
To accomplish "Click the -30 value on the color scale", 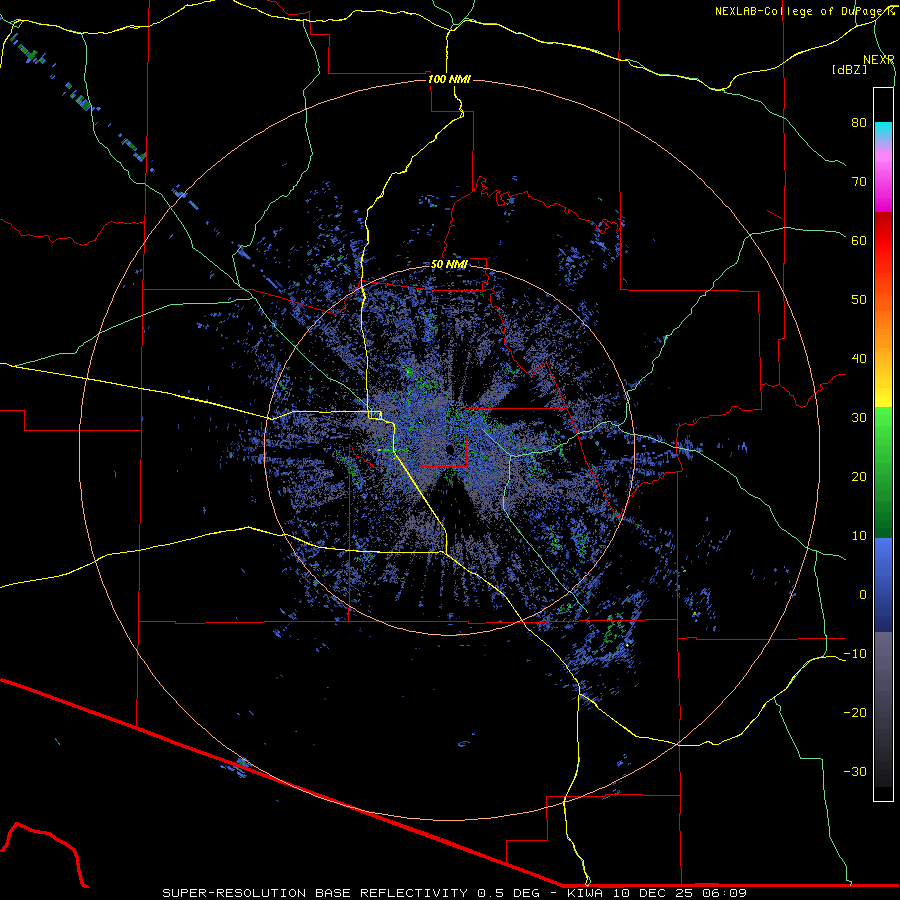I will [855, 772].
